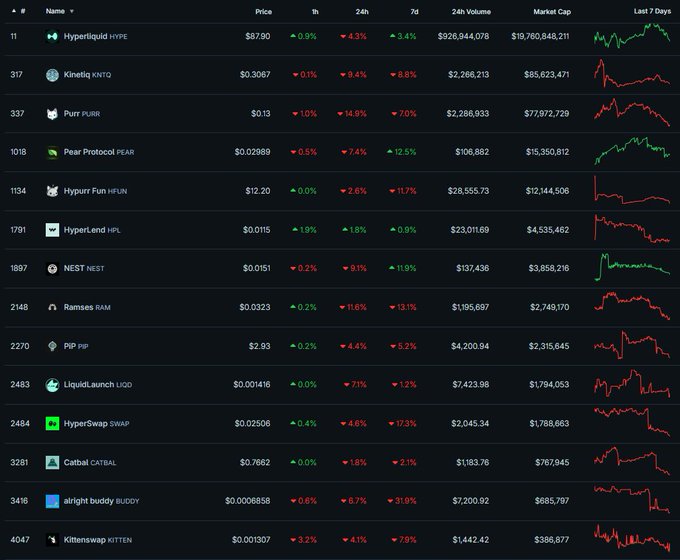Open Pear Protocol PEAR coin page

(99, 152)
